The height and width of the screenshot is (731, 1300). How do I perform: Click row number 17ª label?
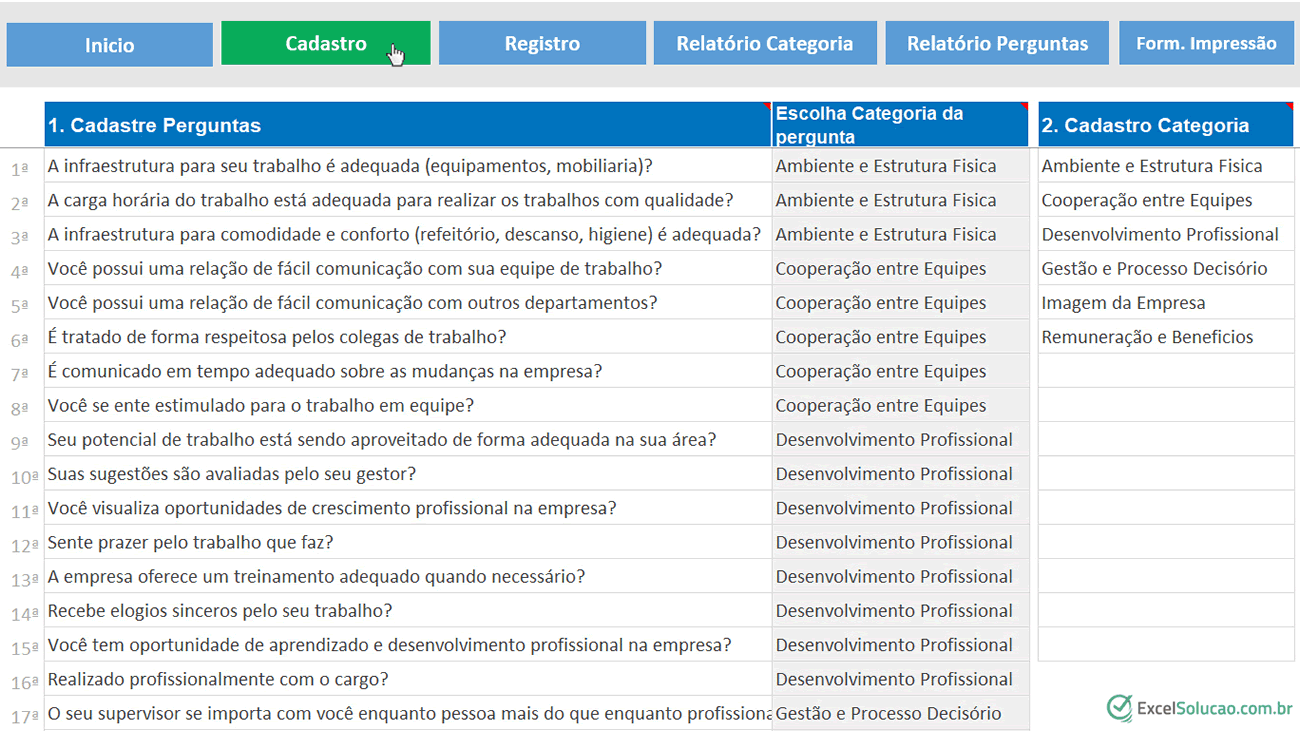click(24, 716)
